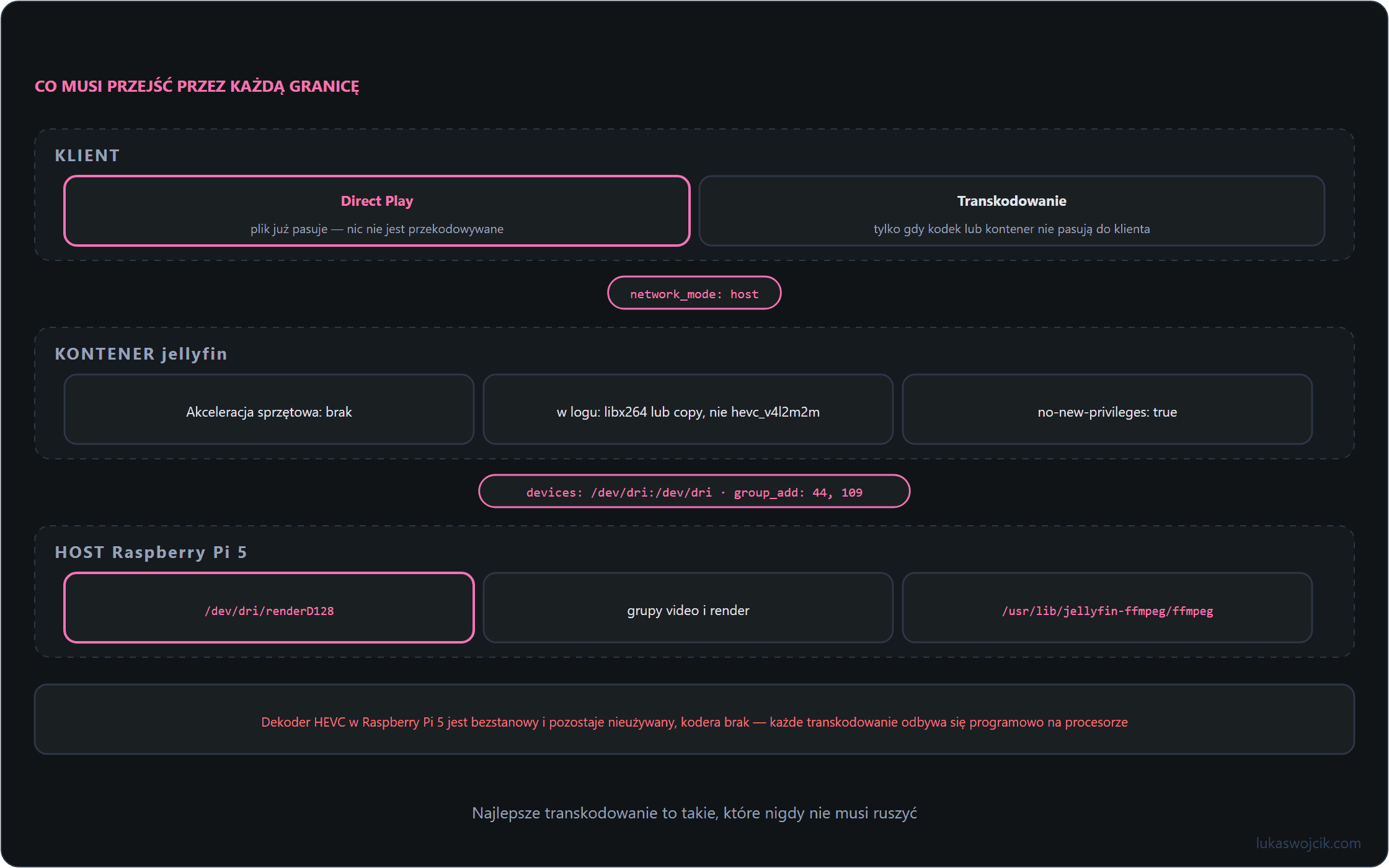Select the /dev/dri/renderD128 box
Screen dimensions: 1389x868
coord(269,608)
